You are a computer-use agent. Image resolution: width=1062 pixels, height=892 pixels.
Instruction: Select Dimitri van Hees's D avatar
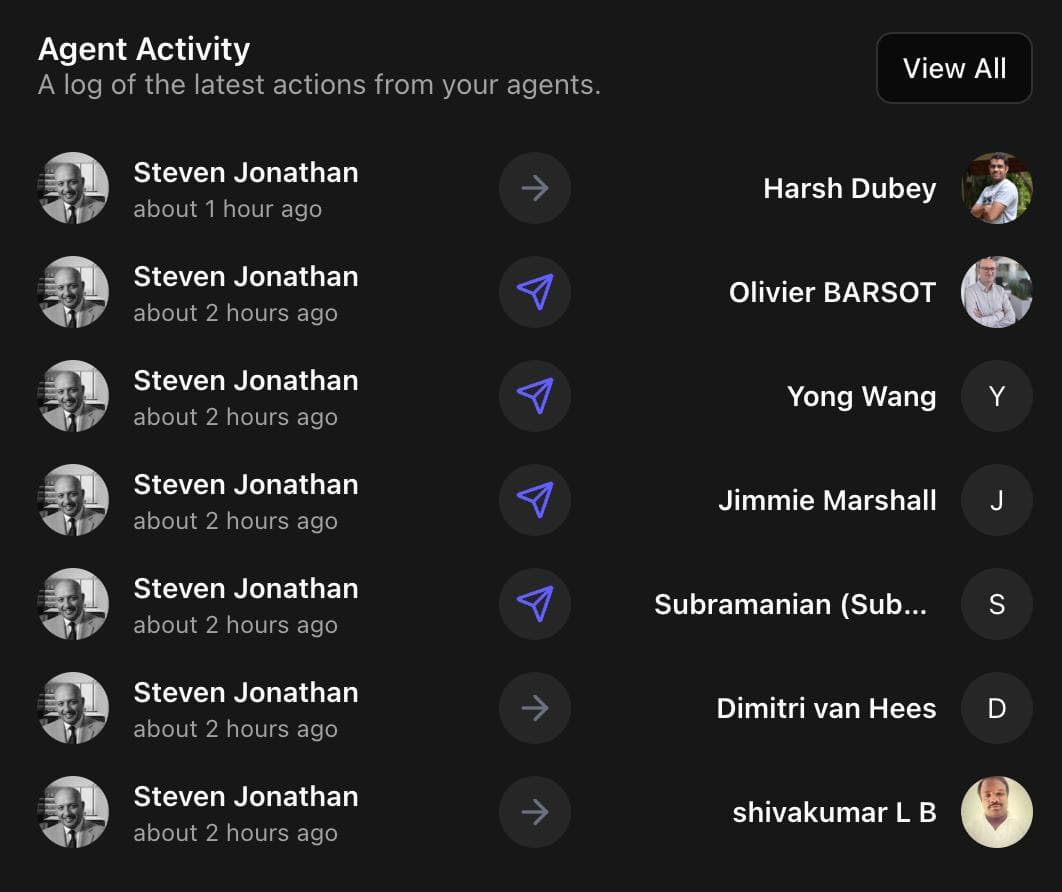996,708
